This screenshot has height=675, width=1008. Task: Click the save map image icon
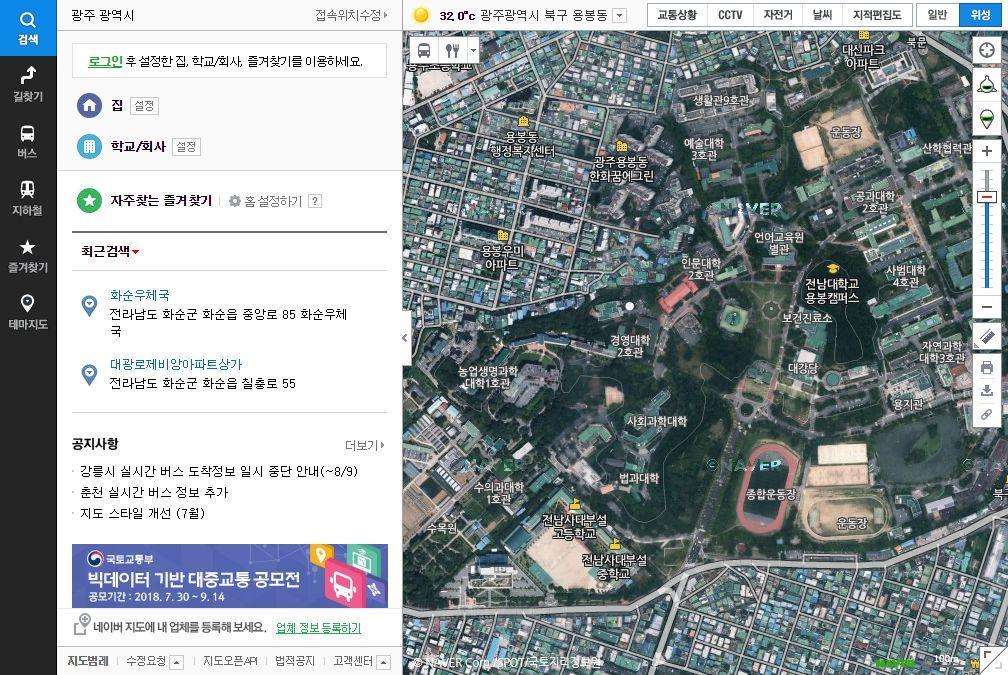[989, 391]
